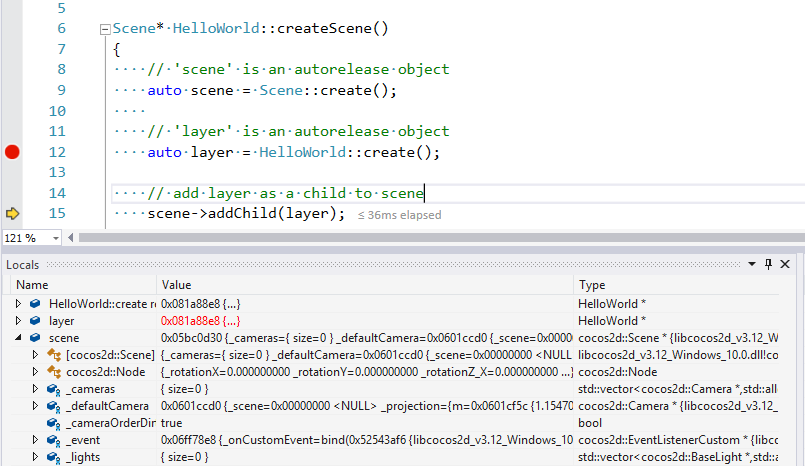The image size is (805, 466).
Task: Click the _defaultCamera field icon
Action: coord(52,406)
